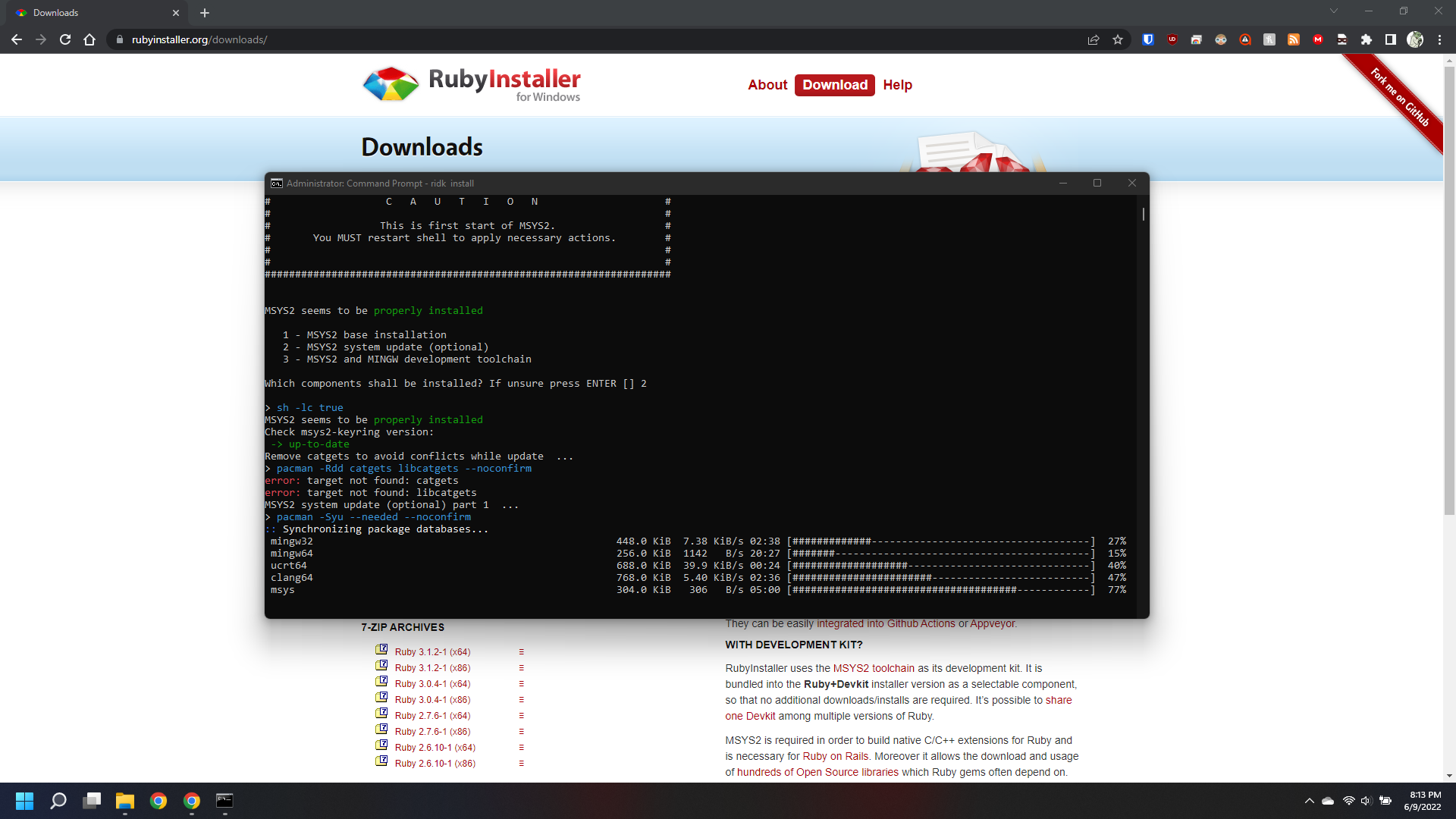Reload the rubyinstaller.org page
The image size is (1456, 819).
point(65,39)
